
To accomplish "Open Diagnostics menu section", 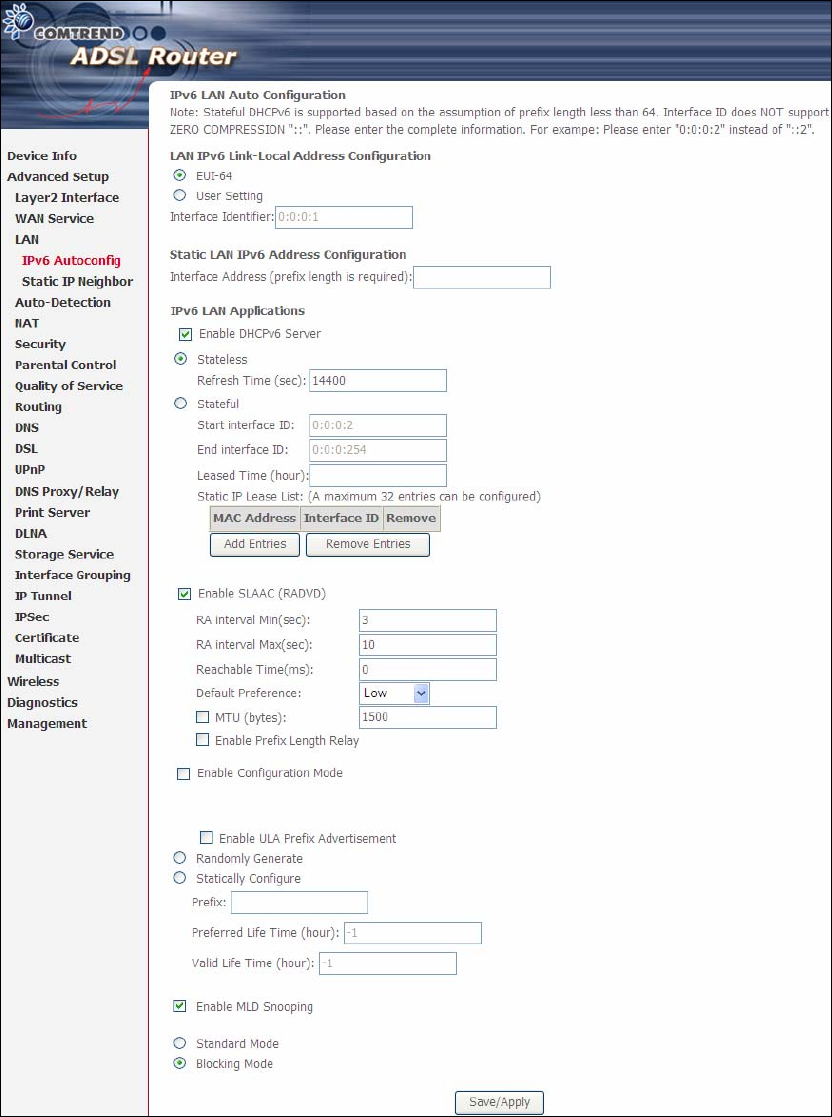I will [x=42, y=702].
